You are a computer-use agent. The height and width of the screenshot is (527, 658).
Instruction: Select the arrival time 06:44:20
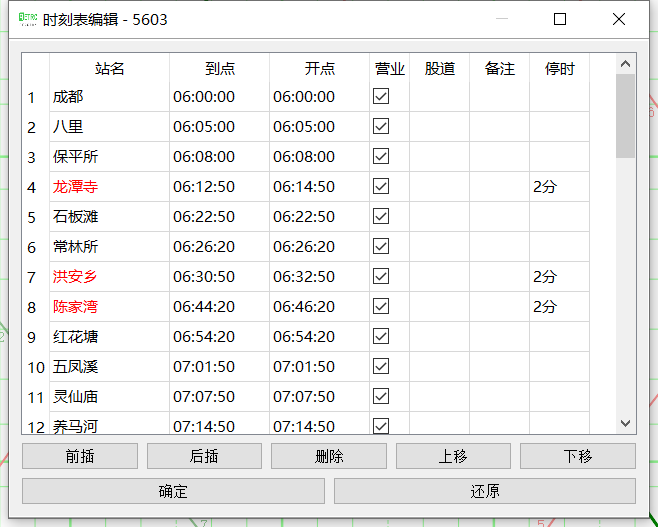click(204, 307)
